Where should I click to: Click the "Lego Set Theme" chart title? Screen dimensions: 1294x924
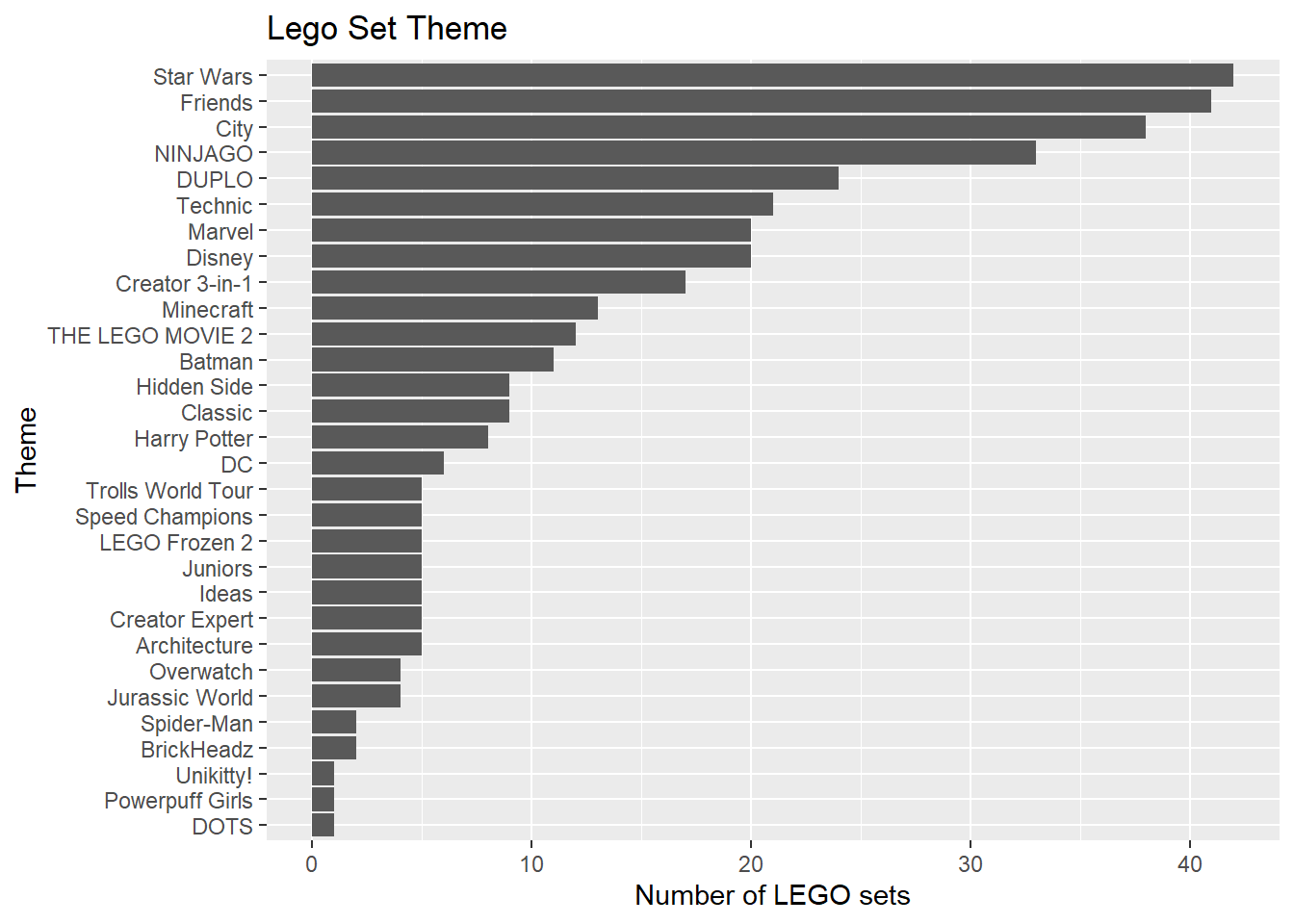click(x=387, y=29)
